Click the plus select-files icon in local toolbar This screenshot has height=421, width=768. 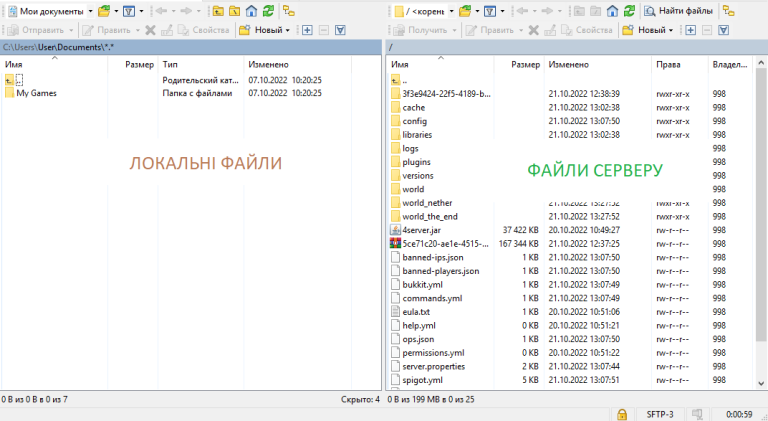pyautogui.click(x=306, y=30)
